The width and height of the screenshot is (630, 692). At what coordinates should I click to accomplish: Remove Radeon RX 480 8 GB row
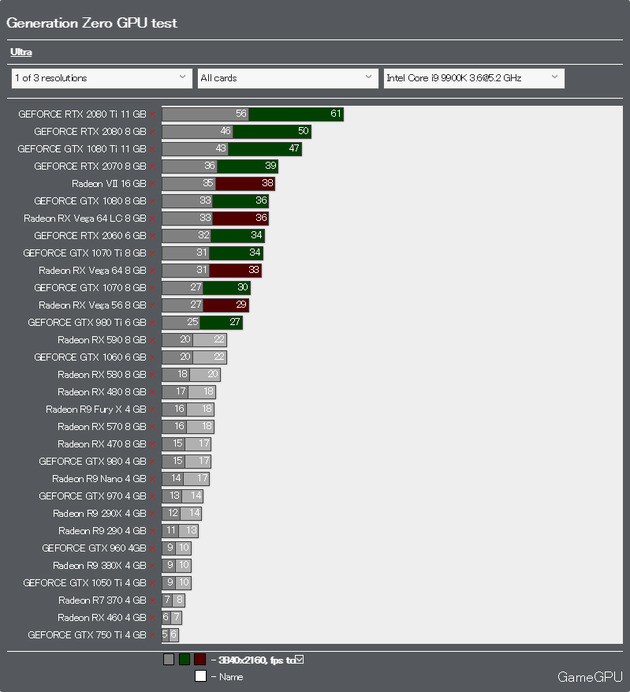click(152, 392)
